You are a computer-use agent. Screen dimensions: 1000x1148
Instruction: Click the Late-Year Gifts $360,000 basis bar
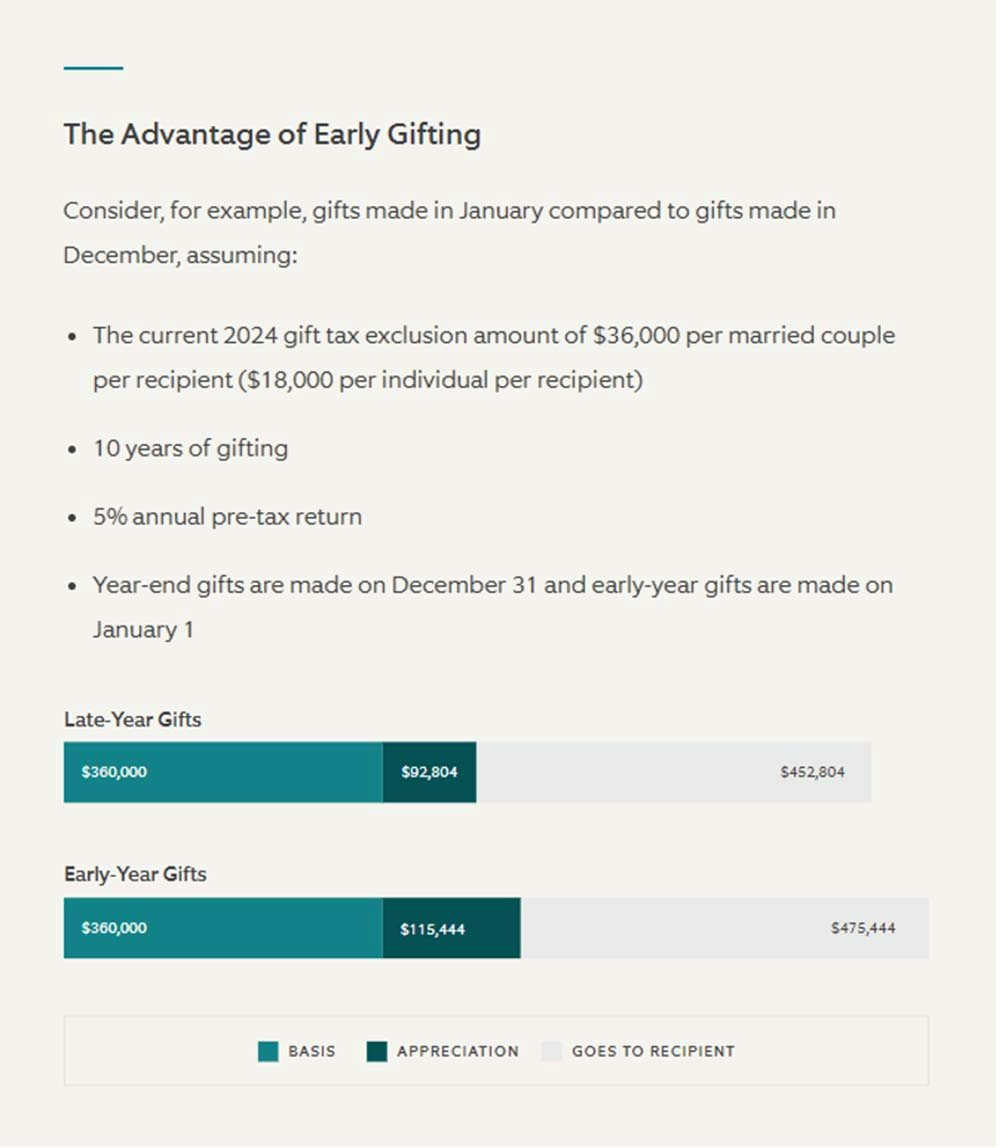222,772
